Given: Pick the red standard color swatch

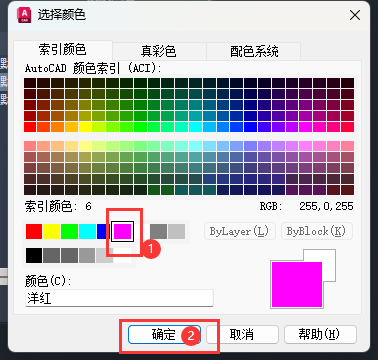Looking at the screenshot, I should pos(34,231).
